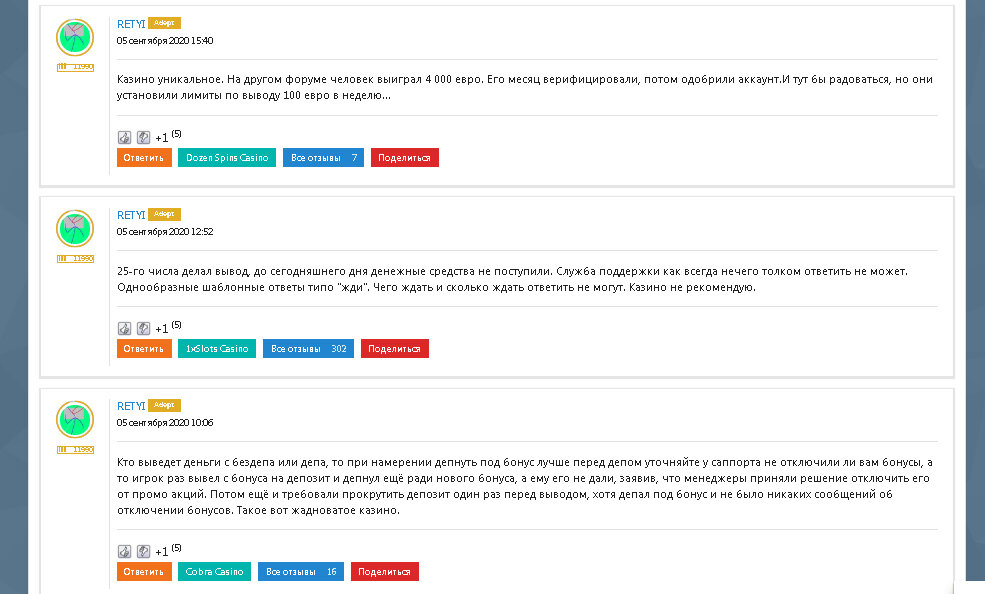Click the Adept badge on 10:06 review
The image size is (985, 594).
164,405
